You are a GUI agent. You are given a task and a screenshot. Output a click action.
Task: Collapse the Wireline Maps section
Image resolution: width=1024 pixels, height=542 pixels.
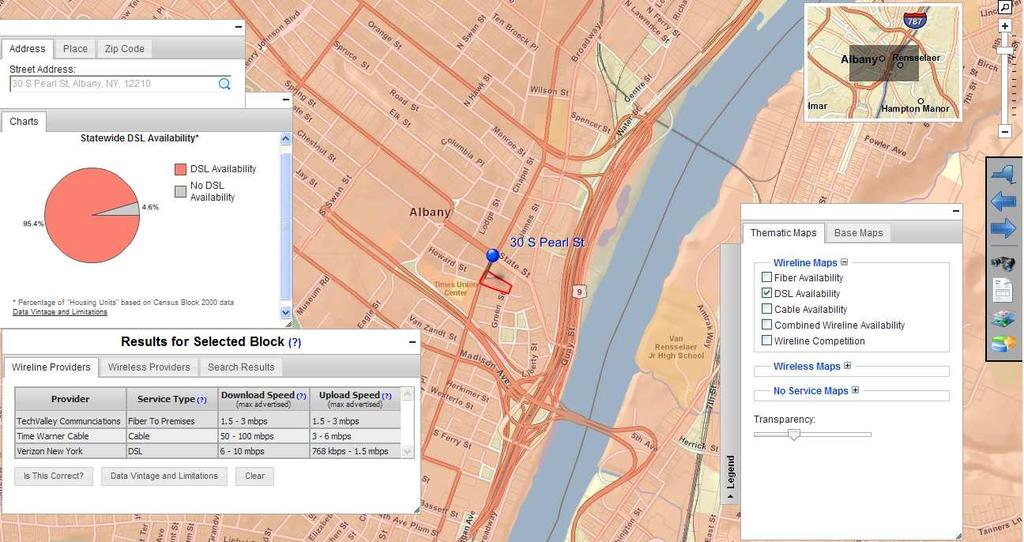click(x=844, y=263)
